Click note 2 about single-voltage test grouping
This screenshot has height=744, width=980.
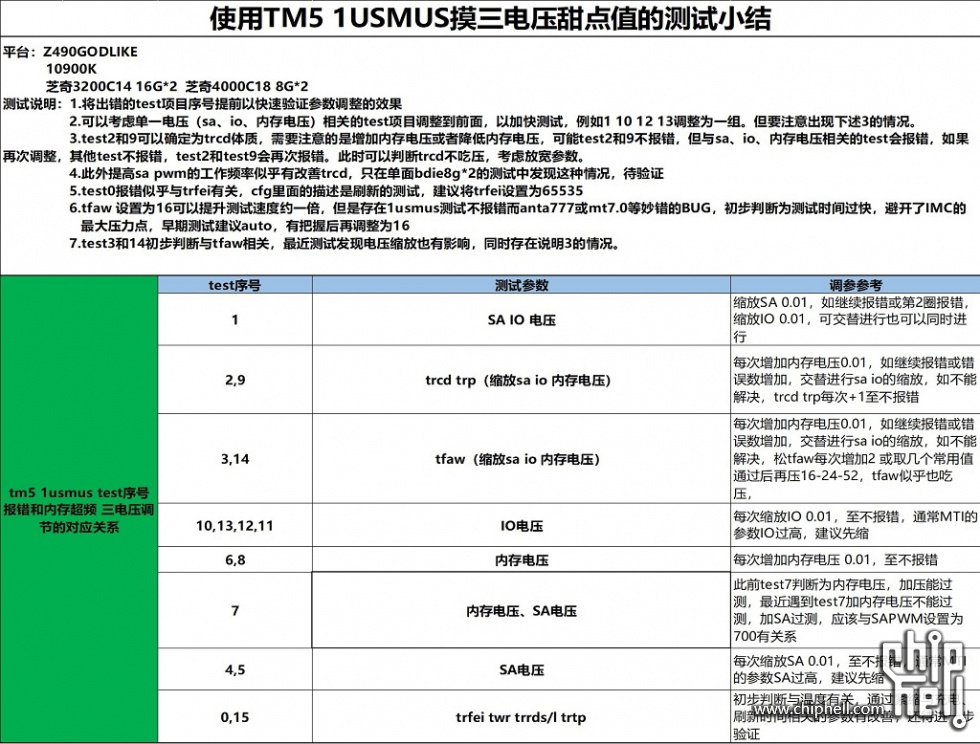[x=493, y=121]
